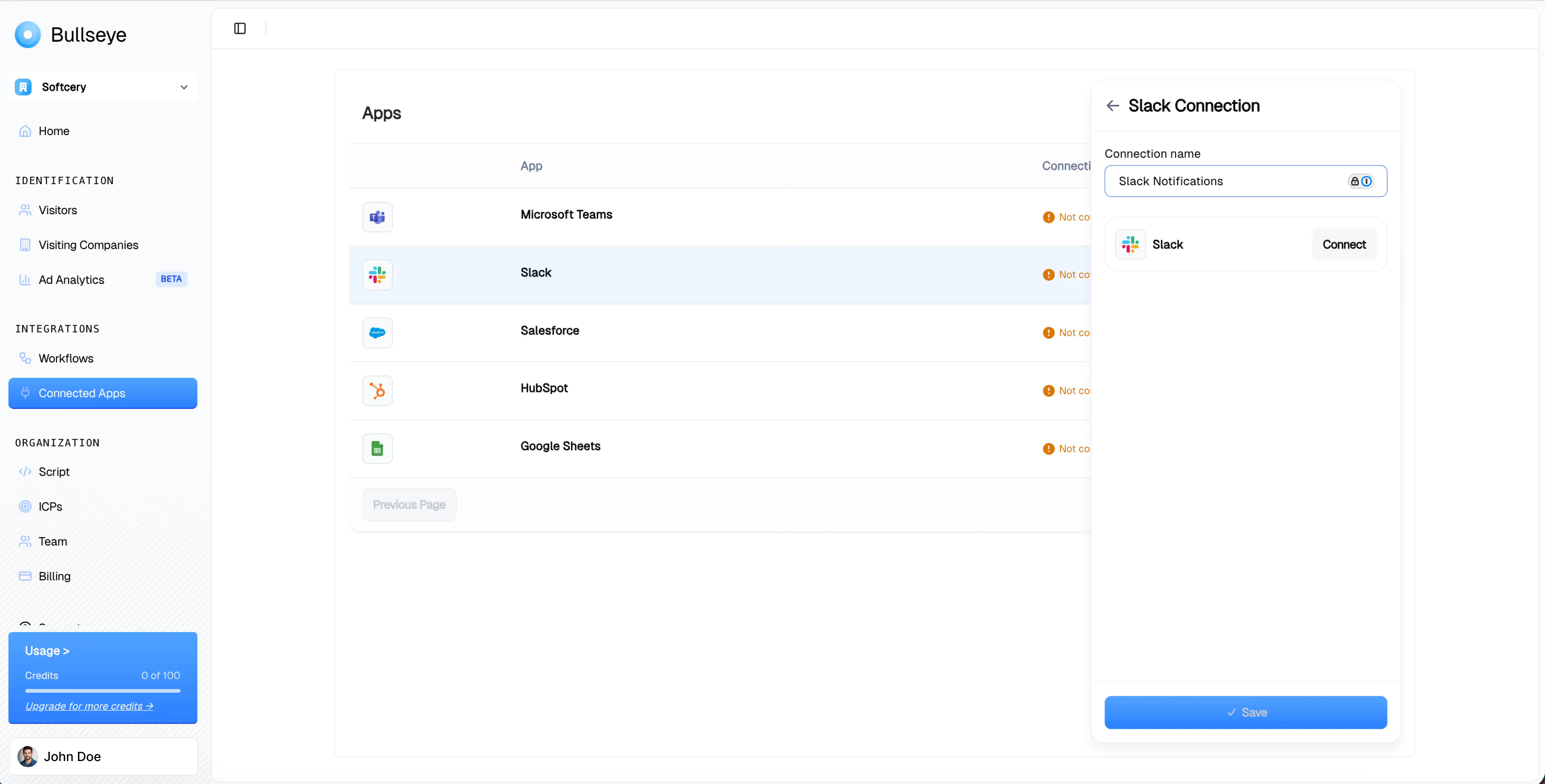Select the Google Sheets app icon
Image resolution: width=1545 pixels, height=784 pixels.
coord(377,448)
